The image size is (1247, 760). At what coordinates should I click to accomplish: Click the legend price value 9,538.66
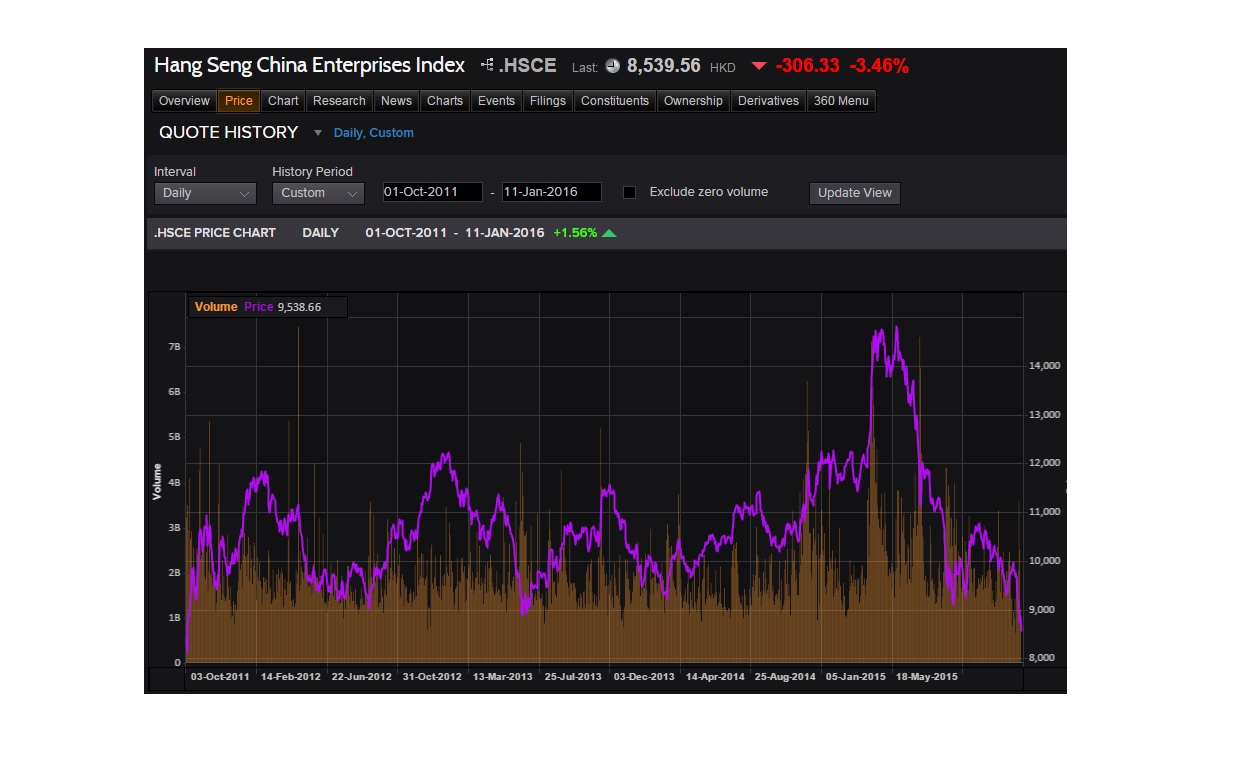299,307
